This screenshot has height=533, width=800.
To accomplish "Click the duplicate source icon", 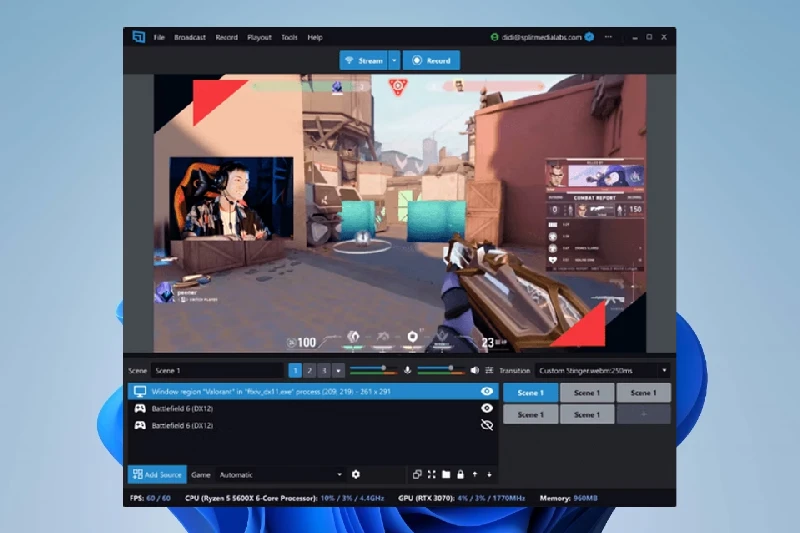I will 417,474.
